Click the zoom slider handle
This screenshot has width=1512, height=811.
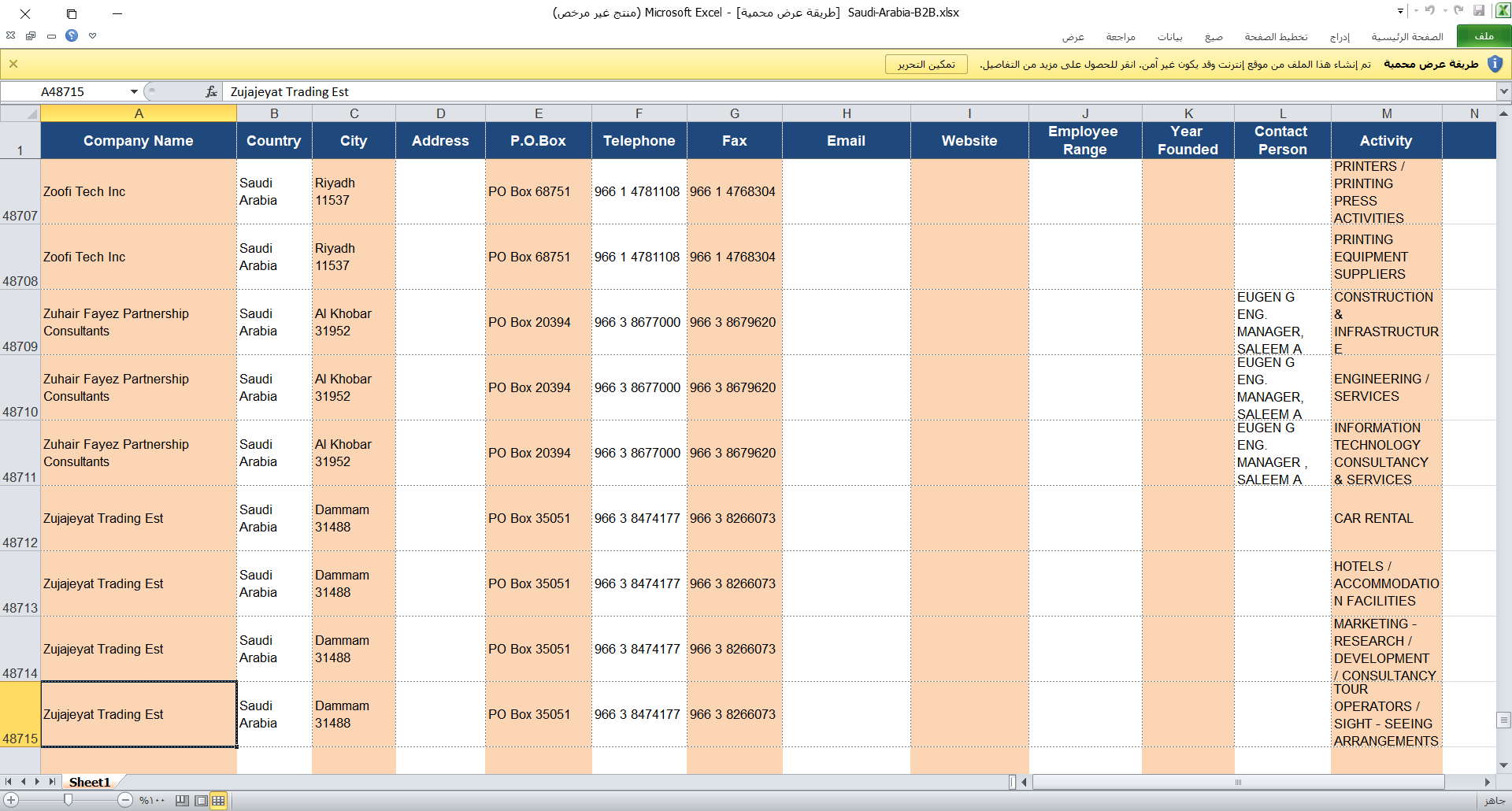coord(69,800)
